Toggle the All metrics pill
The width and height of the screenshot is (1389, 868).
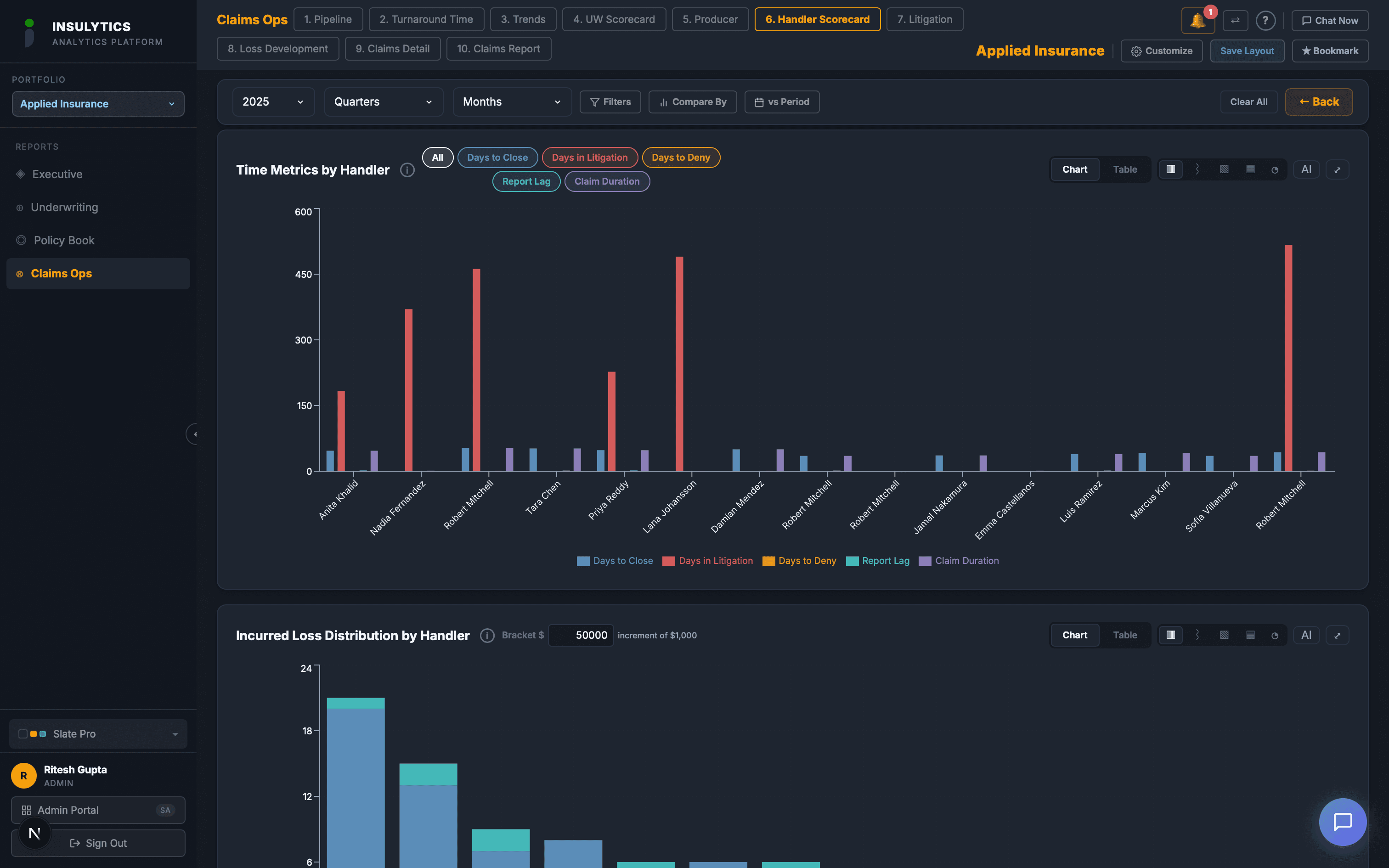pos(437,157)
